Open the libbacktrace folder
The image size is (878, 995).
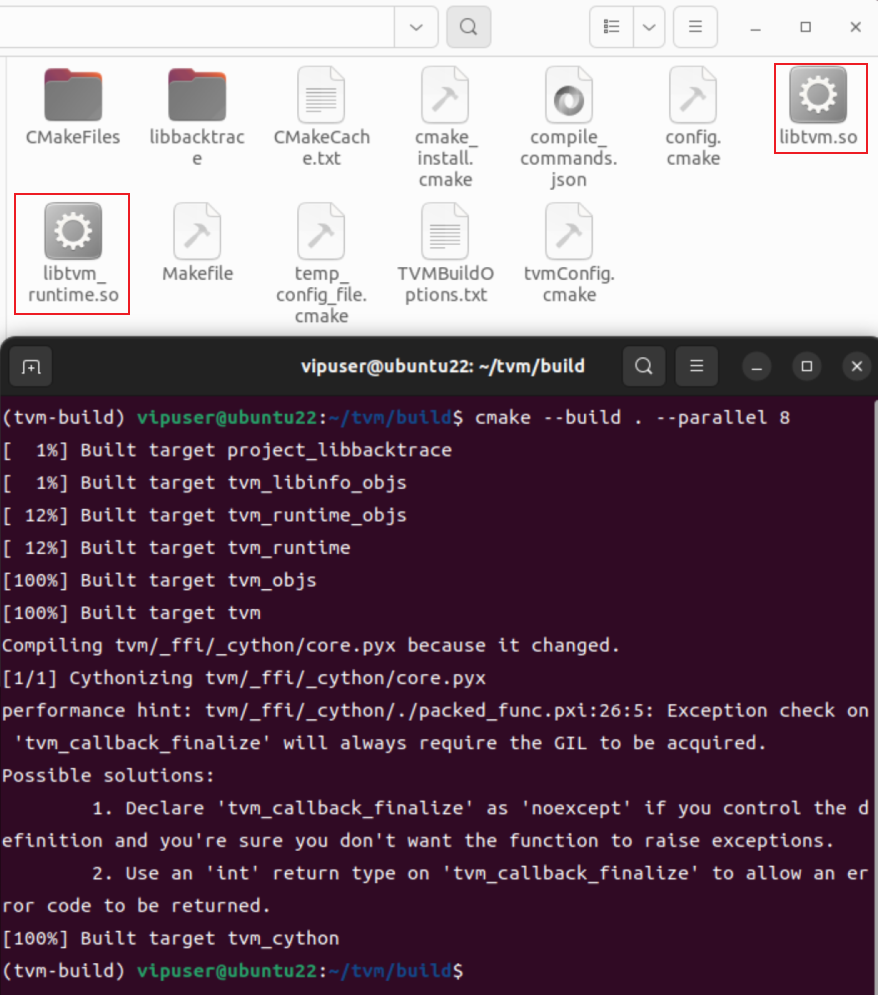pos(197,95)
